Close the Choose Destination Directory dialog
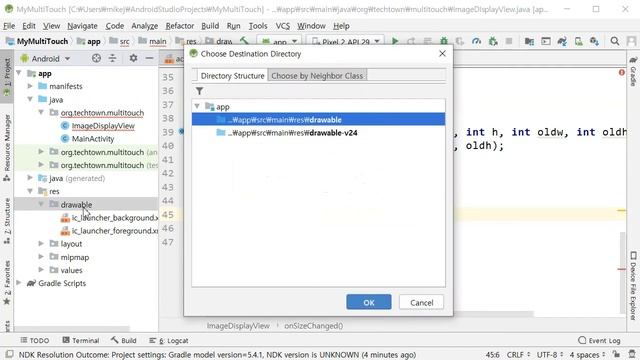 [x=442, y=53]
